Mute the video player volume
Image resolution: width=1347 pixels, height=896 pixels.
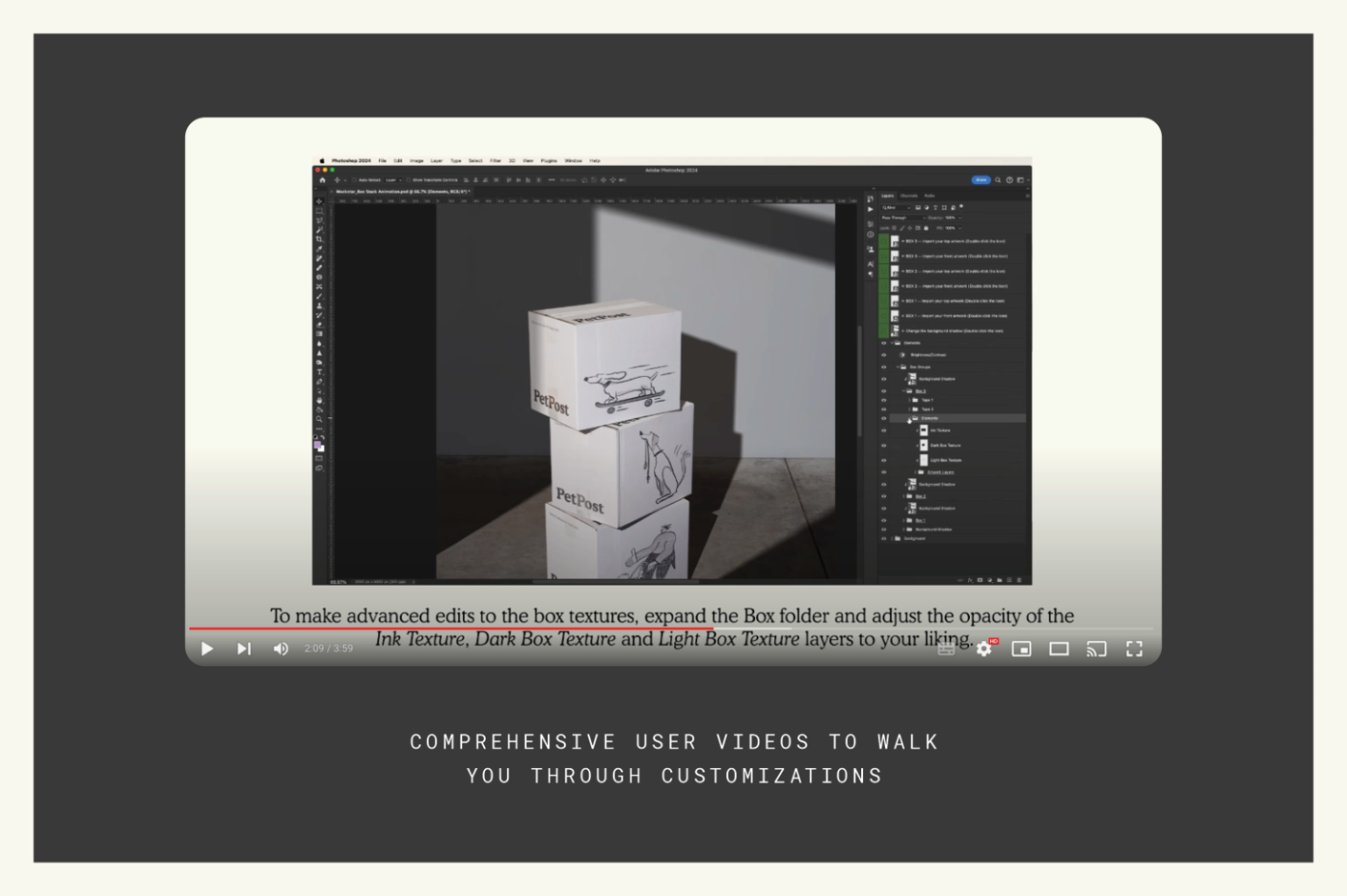281,649
